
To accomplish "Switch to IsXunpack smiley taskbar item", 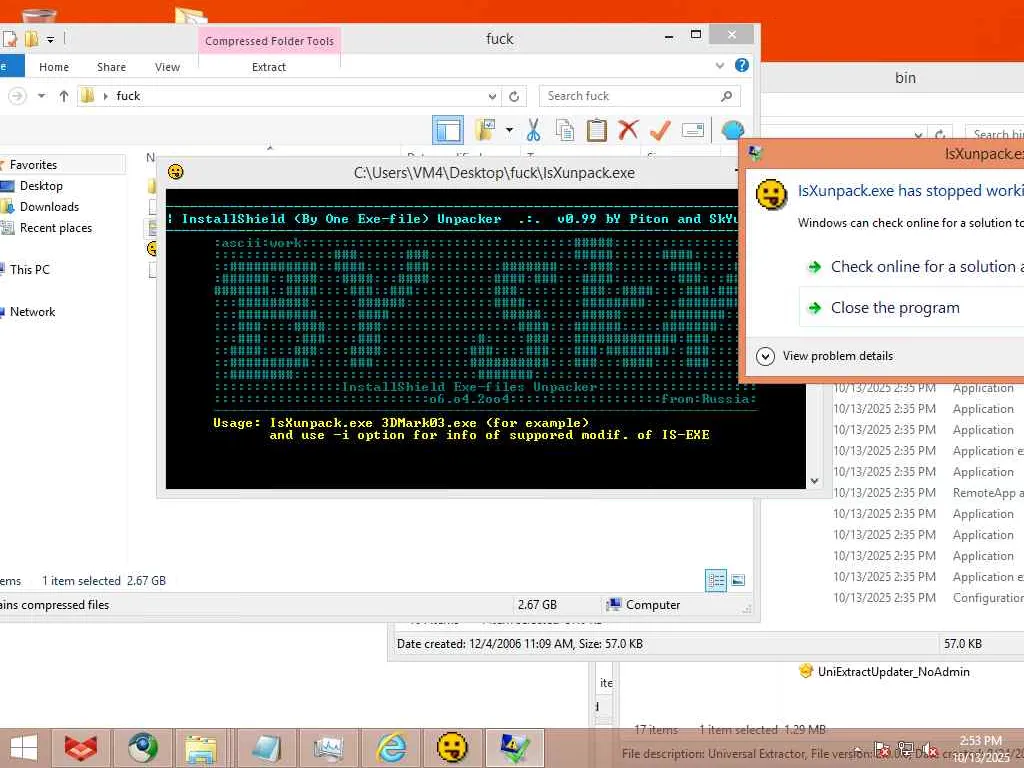I will tap(452, 748).
